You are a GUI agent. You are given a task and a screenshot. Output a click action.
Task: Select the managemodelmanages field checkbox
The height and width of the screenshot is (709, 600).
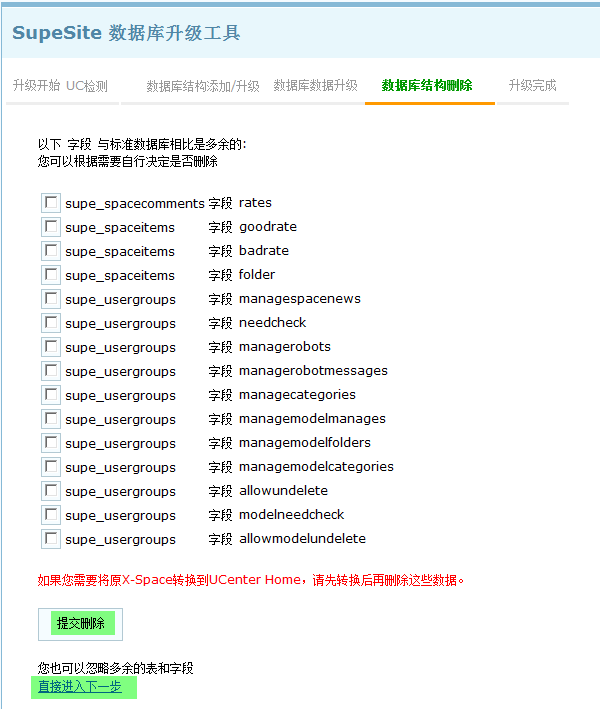(51, 419)
